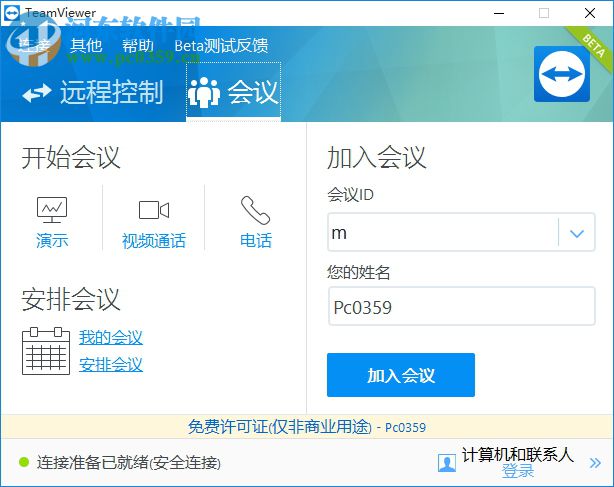
Task: Click the contact avatar icon beside 计算机和联系人
Action: pos(447,463)
